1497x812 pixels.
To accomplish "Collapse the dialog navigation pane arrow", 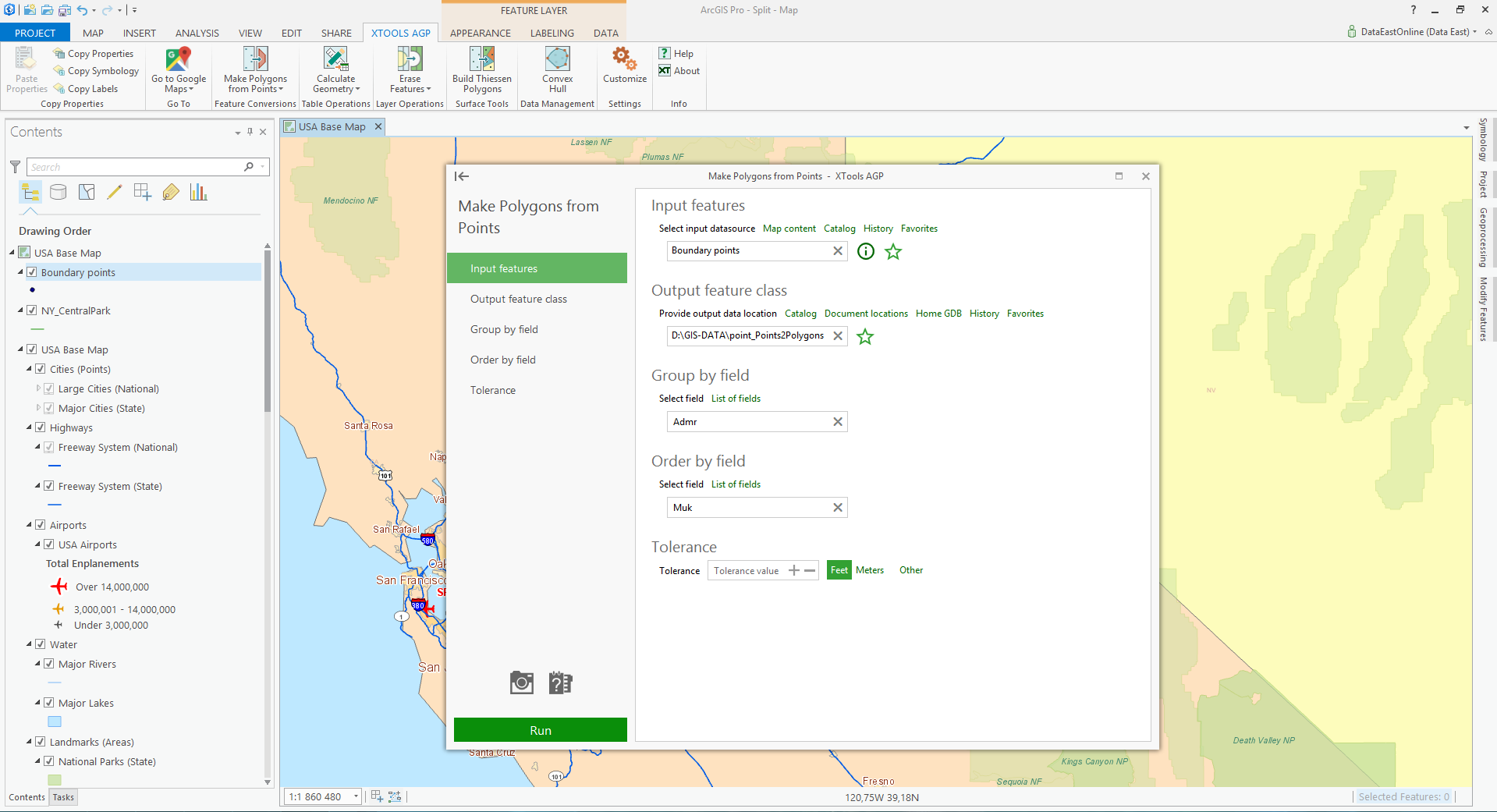I will coord(462,176).
